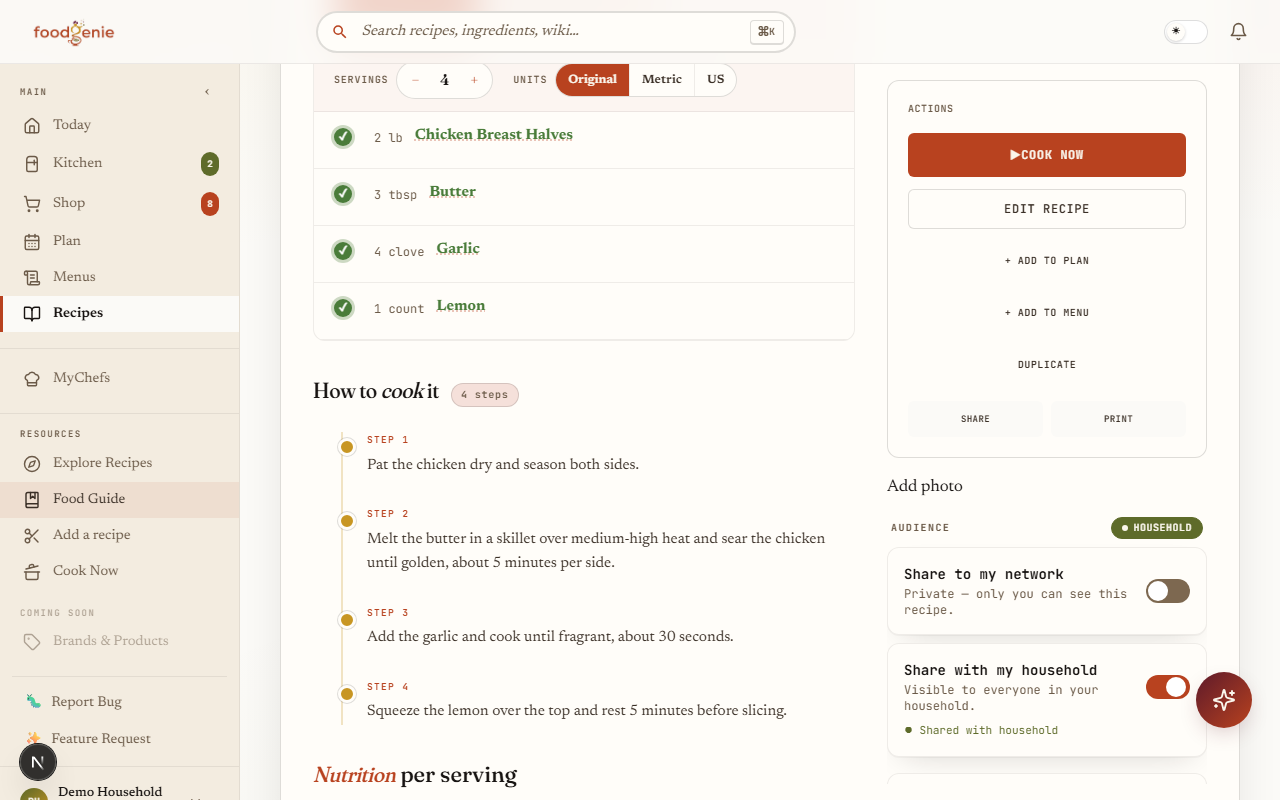1280x800 pixels.
Task: Click the Food Guide book icon
Action: point(32,499)
